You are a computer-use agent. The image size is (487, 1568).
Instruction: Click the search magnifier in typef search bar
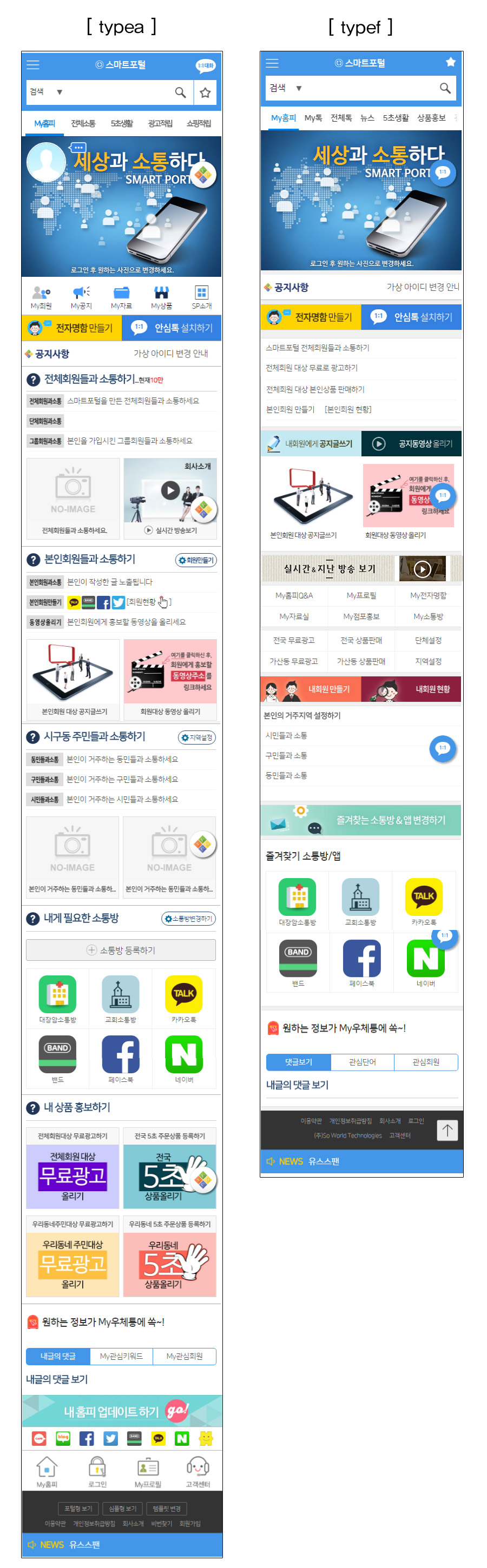(445, 88)
